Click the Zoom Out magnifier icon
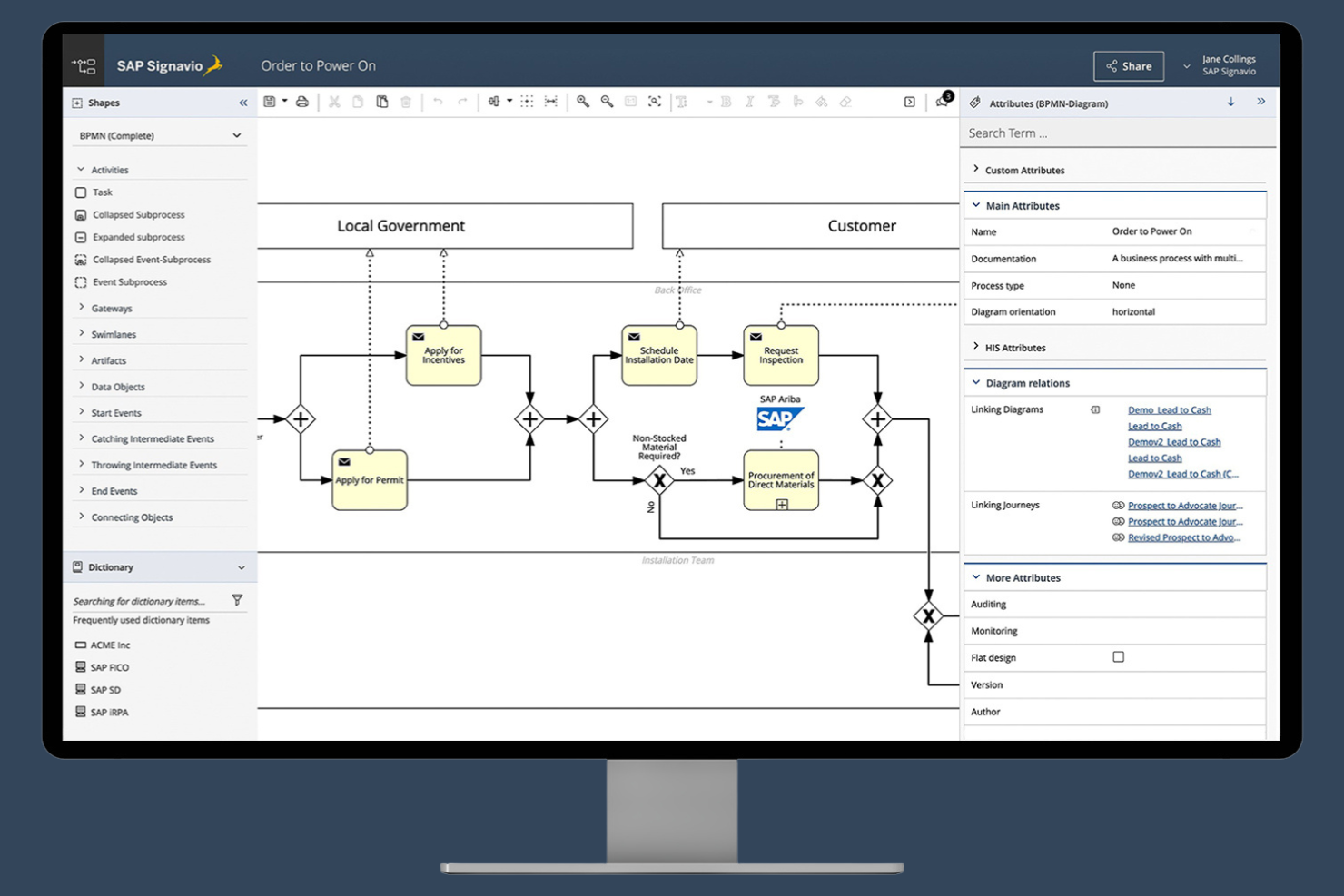 pyautogui.click(x=607, y=101)
